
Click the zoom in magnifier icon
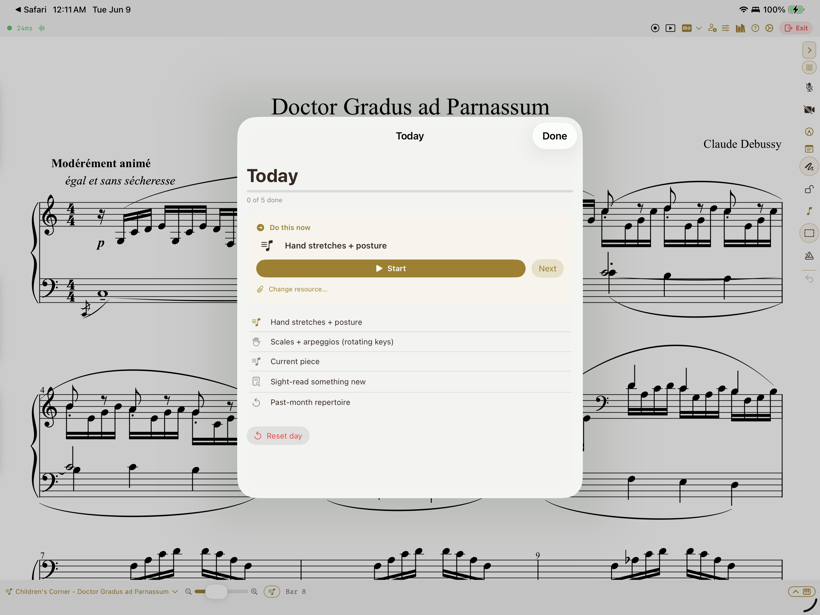[254, 591]
